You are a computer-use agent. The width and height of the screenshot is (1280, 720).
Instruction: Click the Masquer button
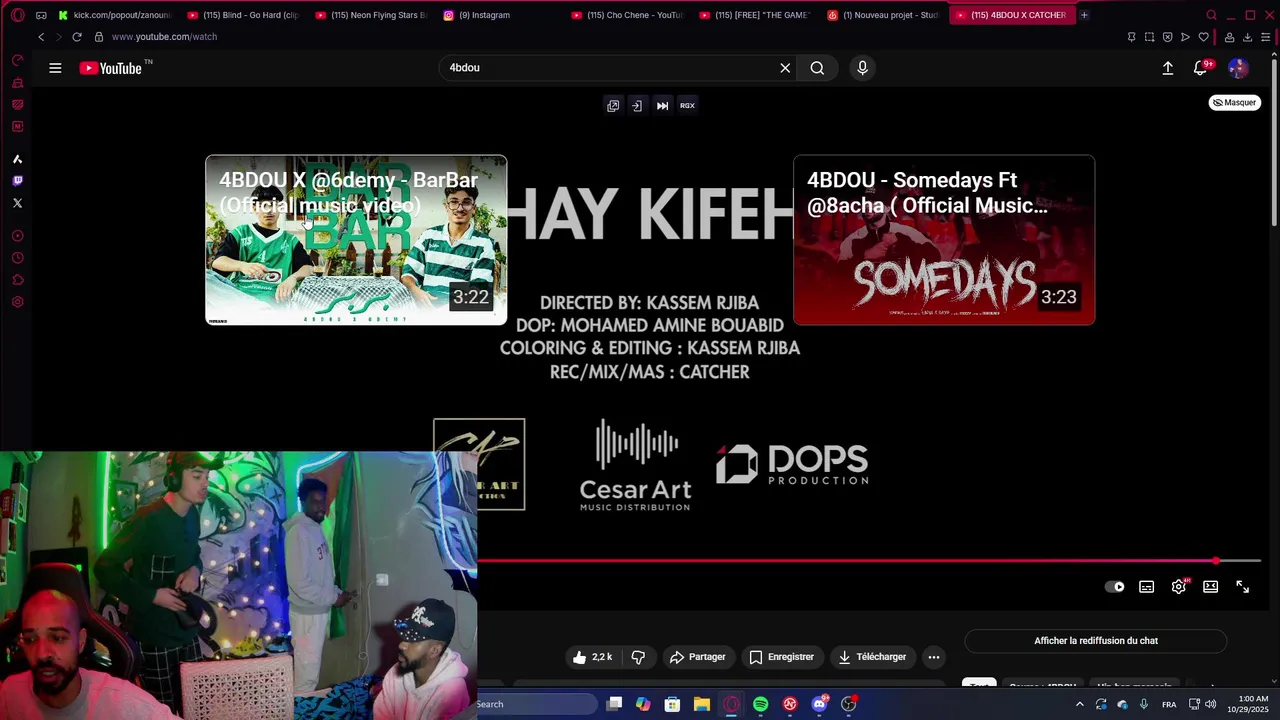click(1235, 102)
